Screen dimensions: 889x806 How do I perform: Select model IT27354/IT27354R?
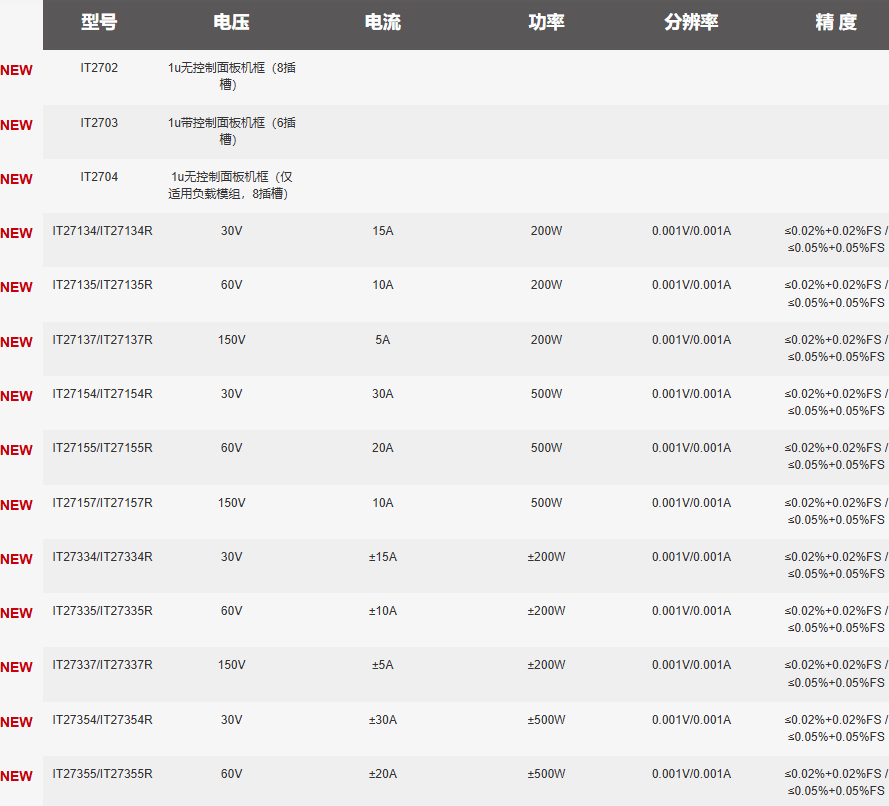tap(103, 719)
